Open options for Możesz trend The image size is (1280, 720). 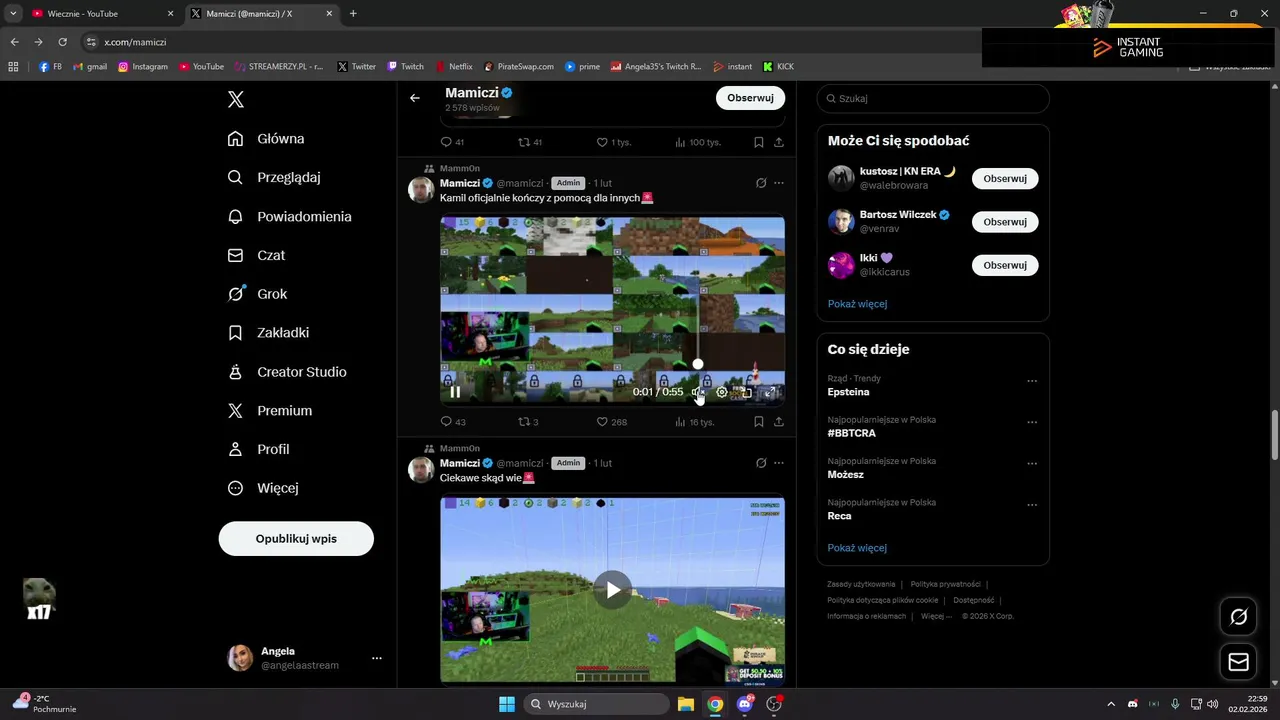(1032, 464)
